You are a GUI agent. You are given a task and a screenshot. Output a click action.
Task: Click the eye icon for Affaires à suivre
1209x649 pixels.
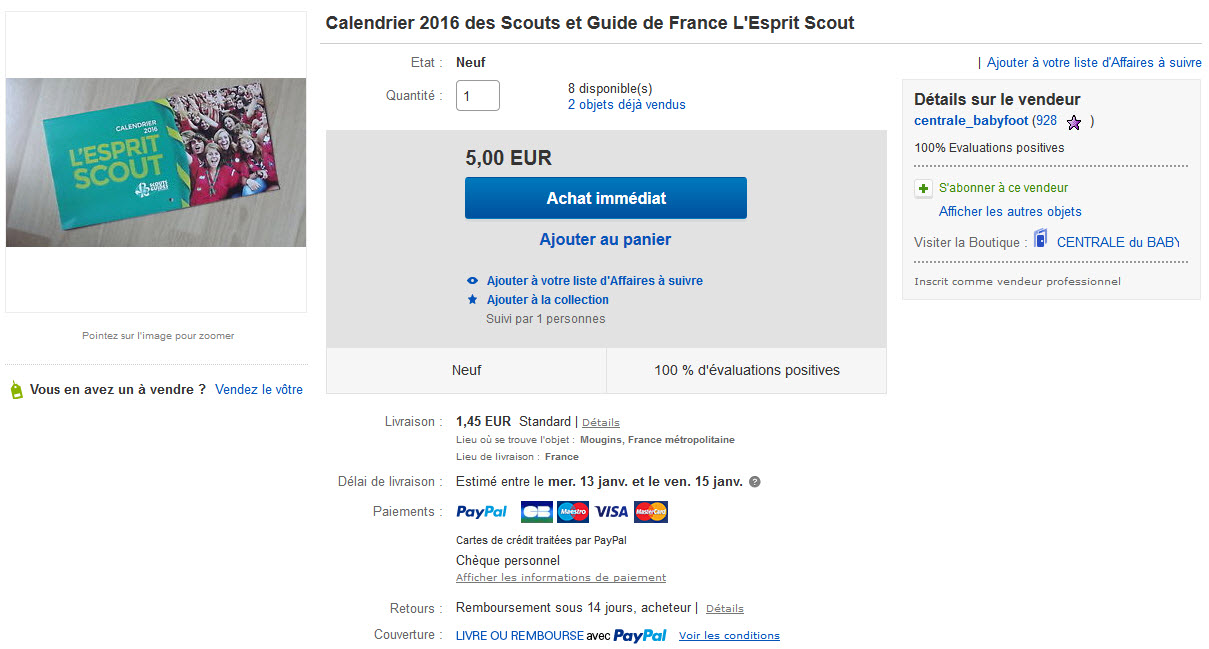(x=473, y=281)
